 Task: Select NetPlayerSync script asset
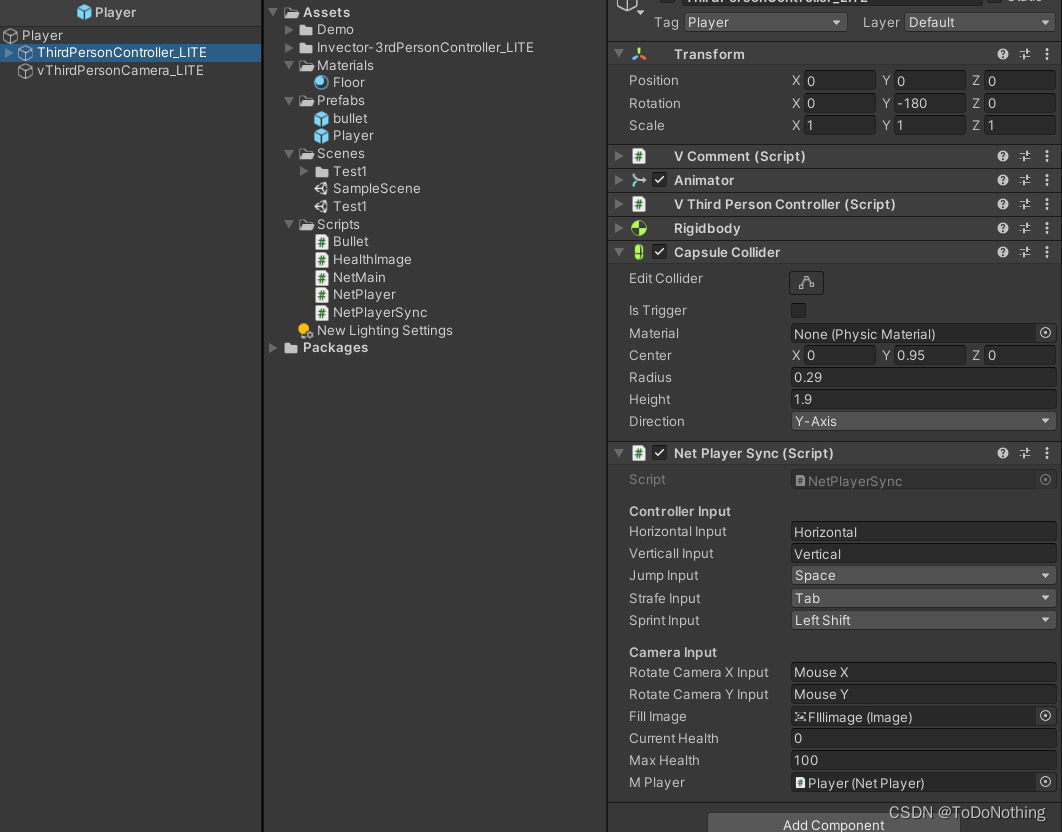pyautogui.click(x=371, y=312)
